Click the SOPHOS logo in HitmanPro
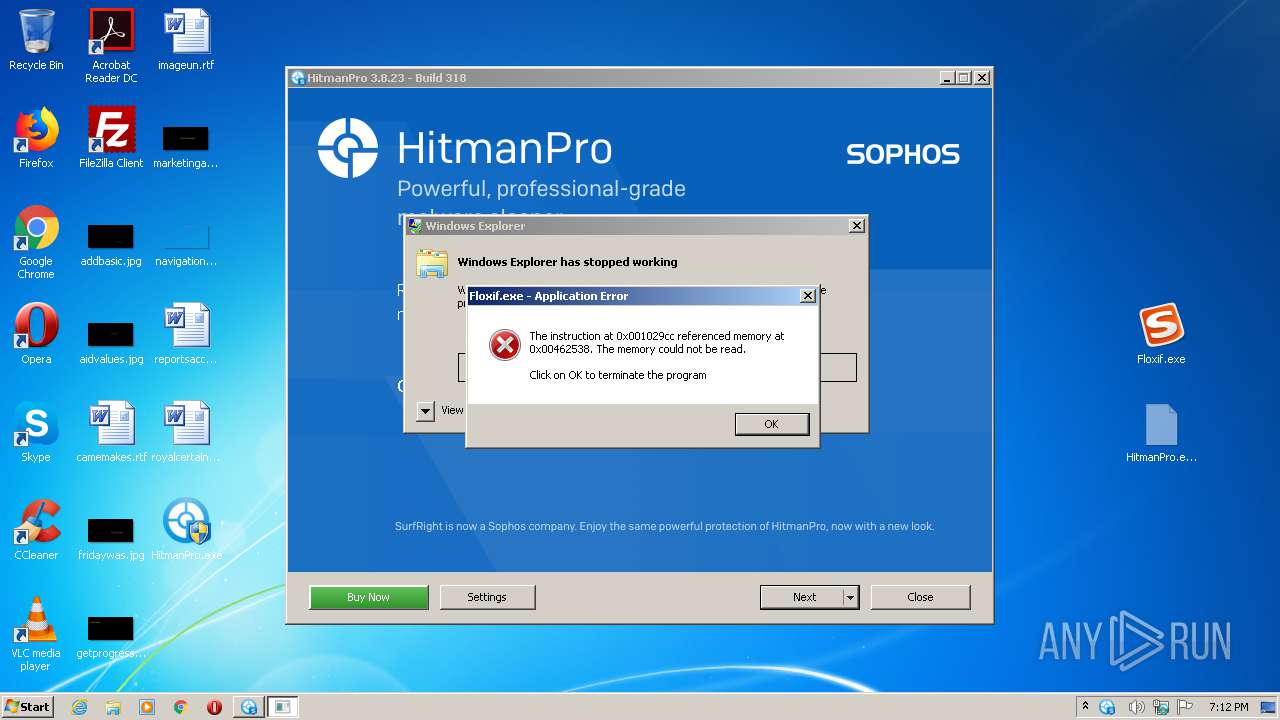This screenshot has width=1280, height=720. (x=903, y=154)
